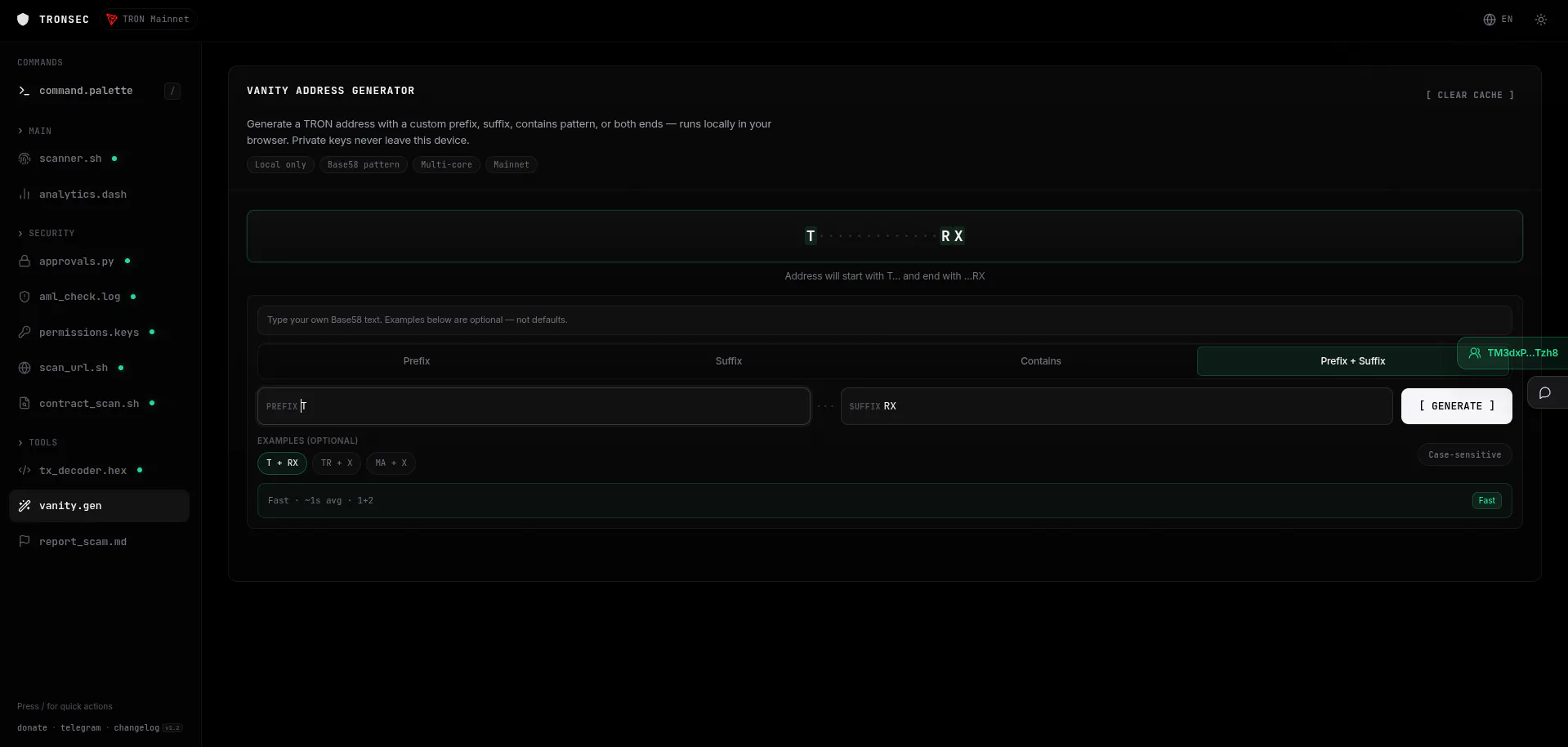Click the EXAMPLES (OPTIONAL) label
This screenshot has width=1568, height=747.
pyautogui.click(x=307, y=441)
